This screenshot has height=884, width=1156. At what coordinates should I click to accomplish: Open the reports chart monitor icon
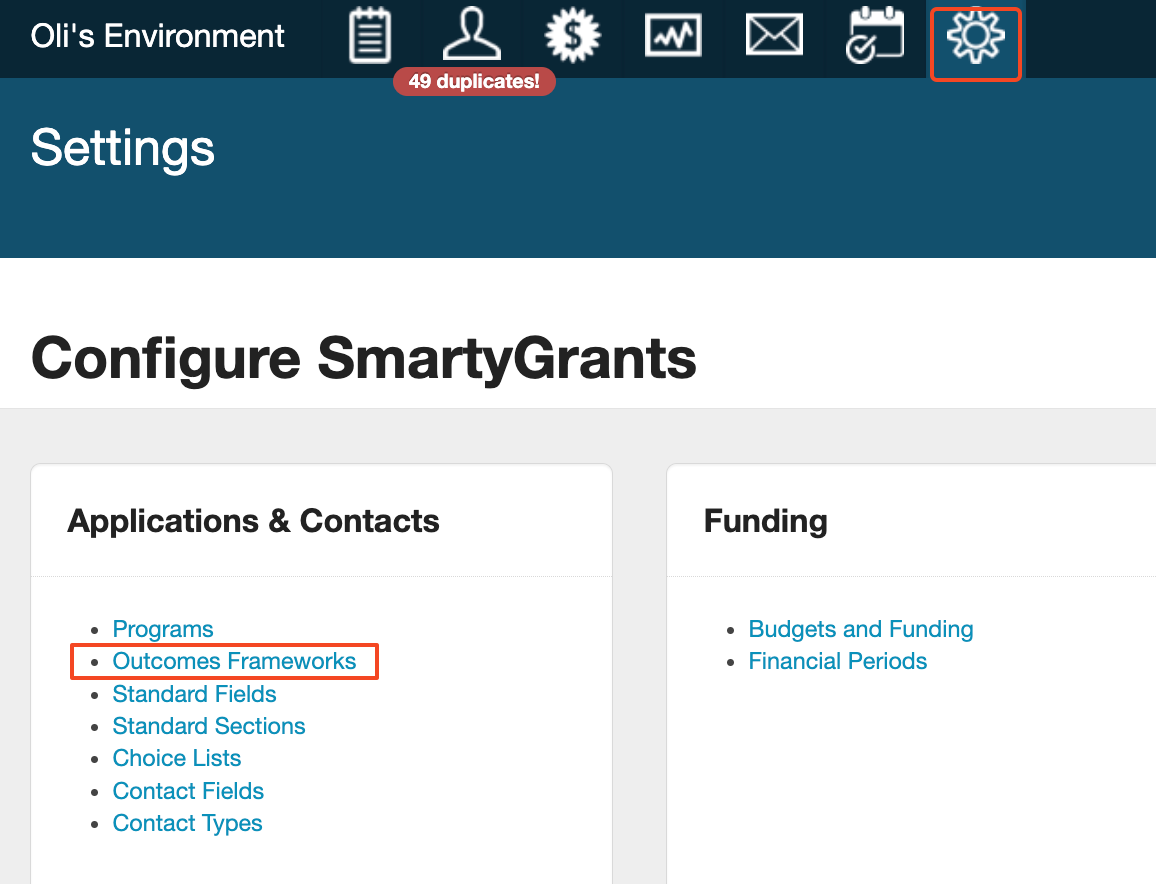[673, 37]
